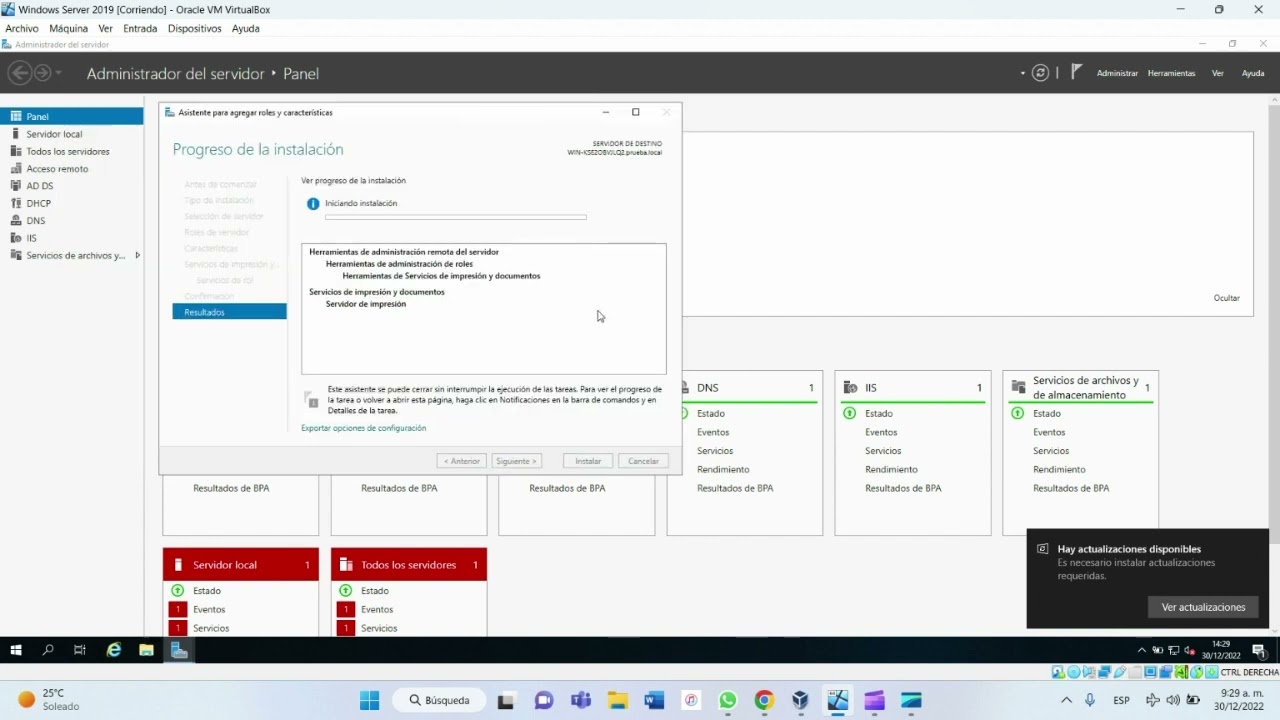This screenshot has height=720, width=1280.
Task: Go back in Server Manager navigation
Action: [19, 73]
